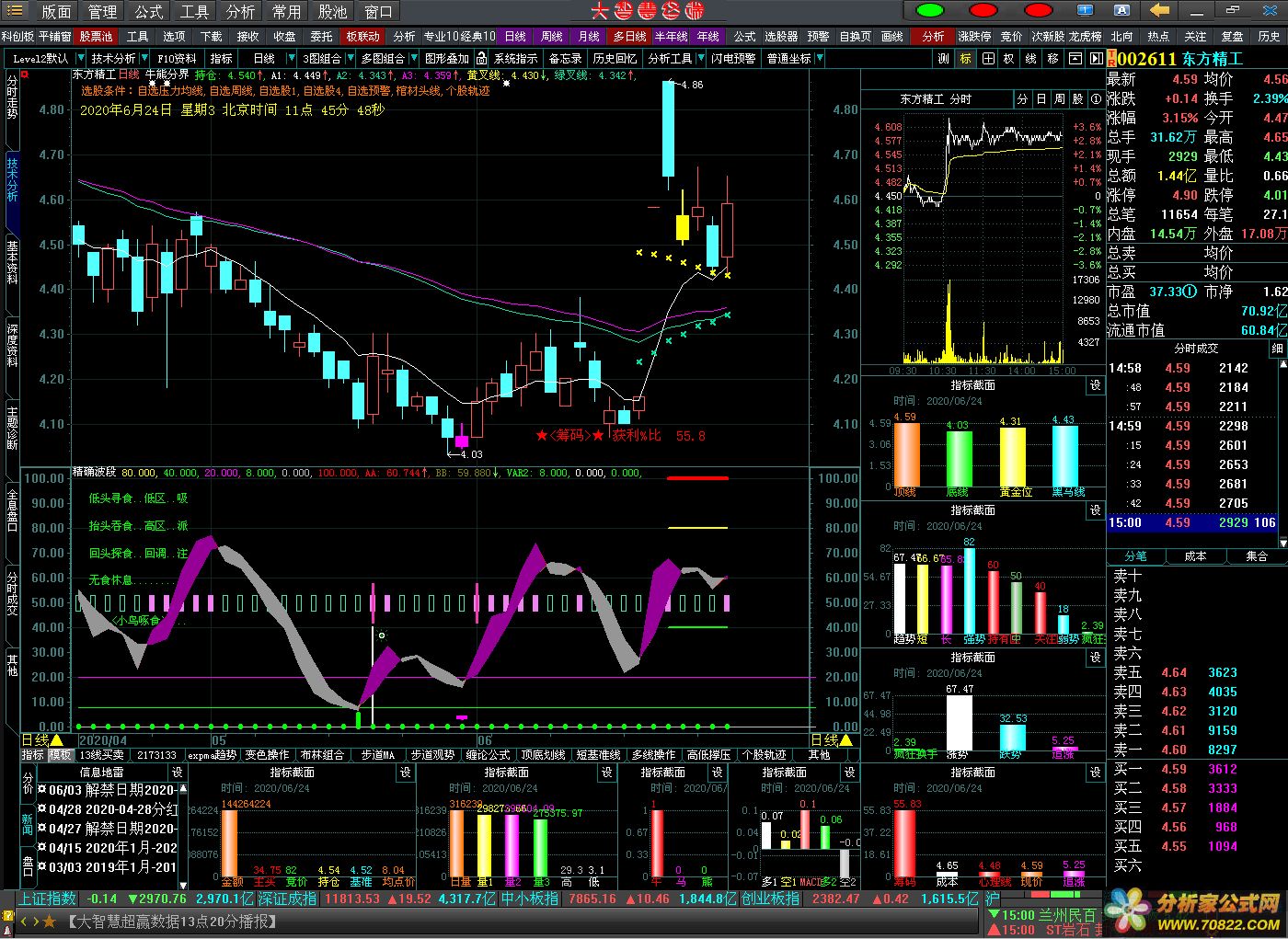Toggle the 多日线 period button
Screen dimensions: 1288x939
630,37
